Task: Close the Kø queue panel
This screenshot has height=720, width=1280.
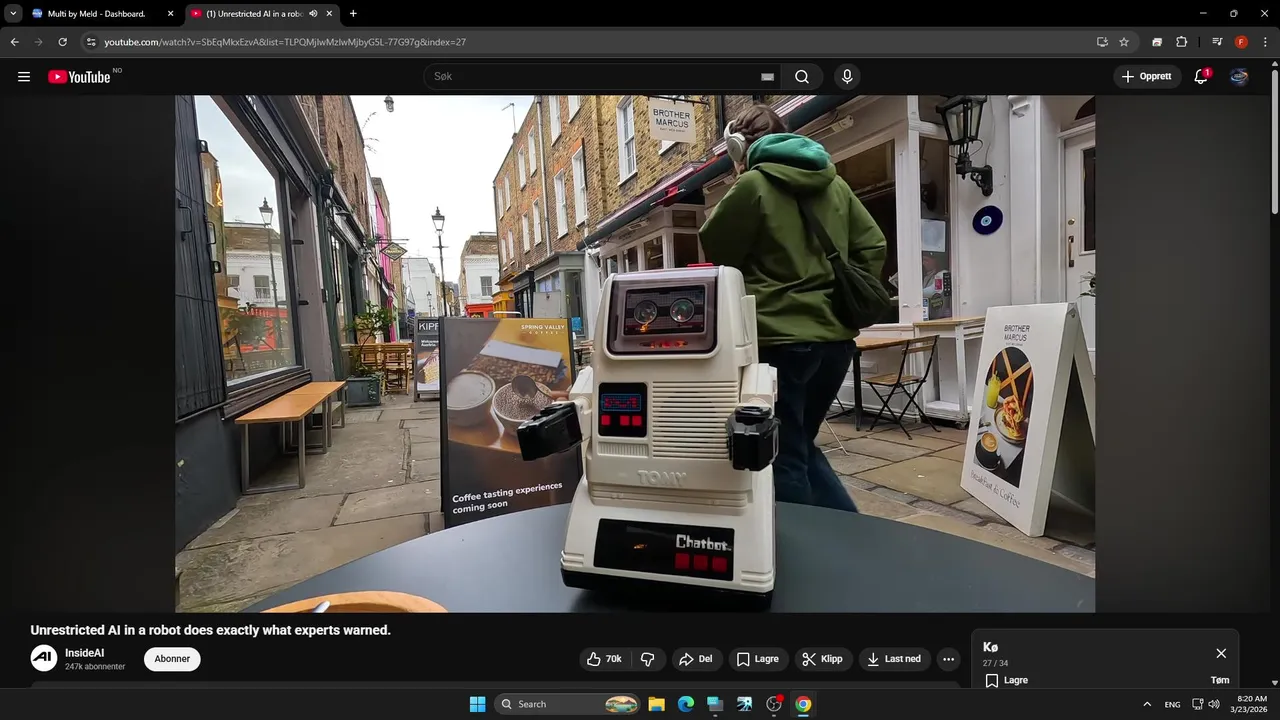Action: [x=1221, y=653]
